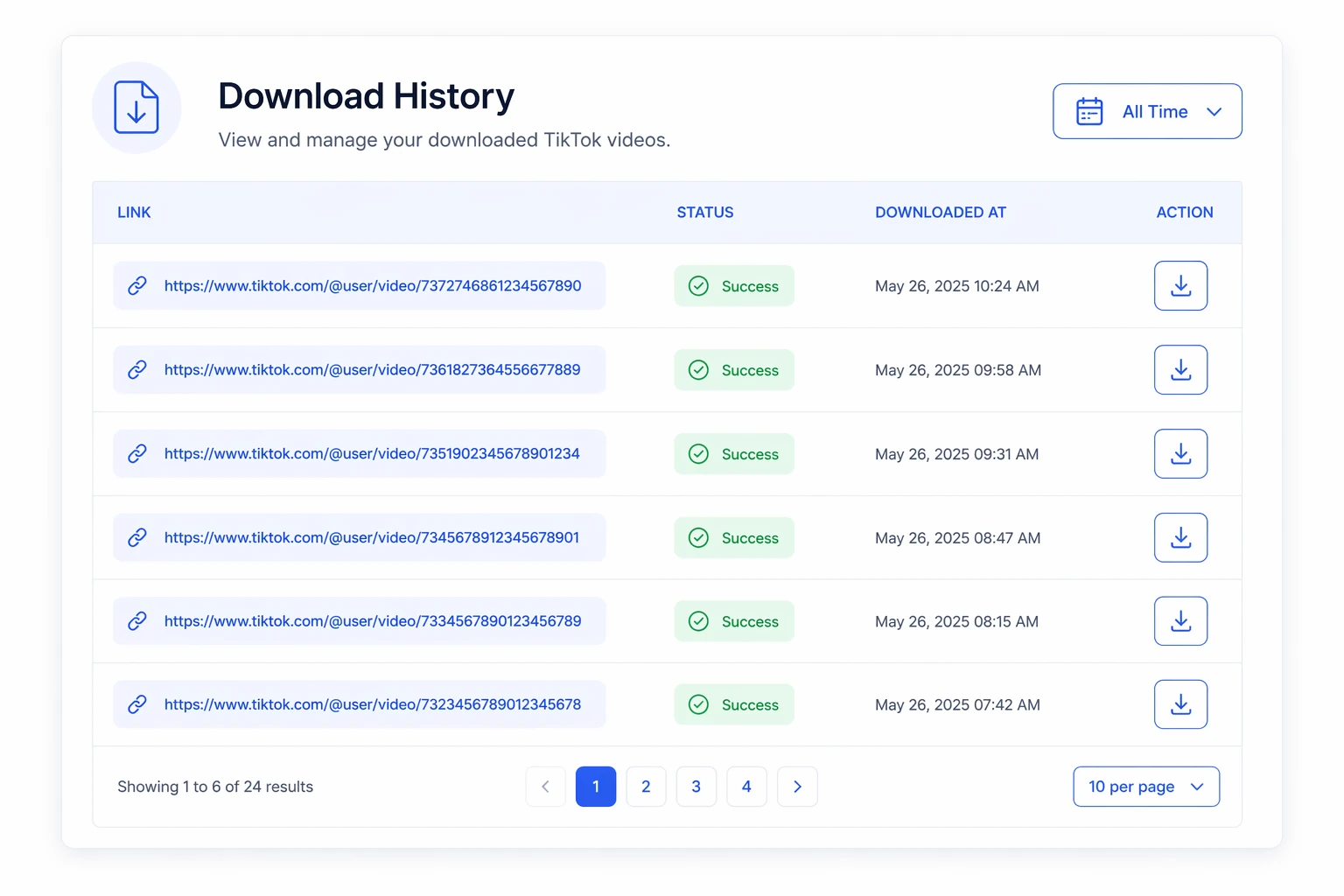Screen dimensions: 1344x896
Task: Click the link icon in the first row
Action: point(137,285)
